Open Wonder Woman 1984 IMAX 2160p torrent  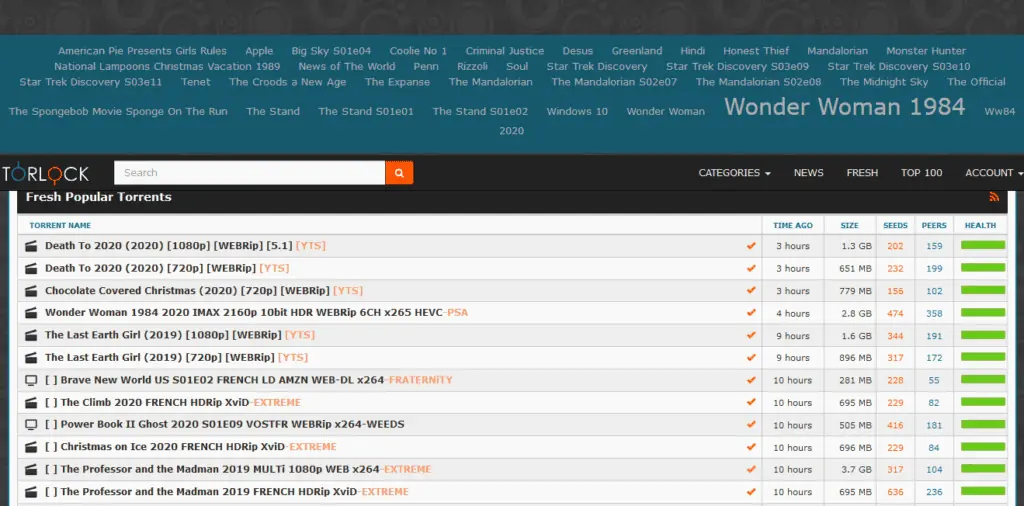click(256, 313)
